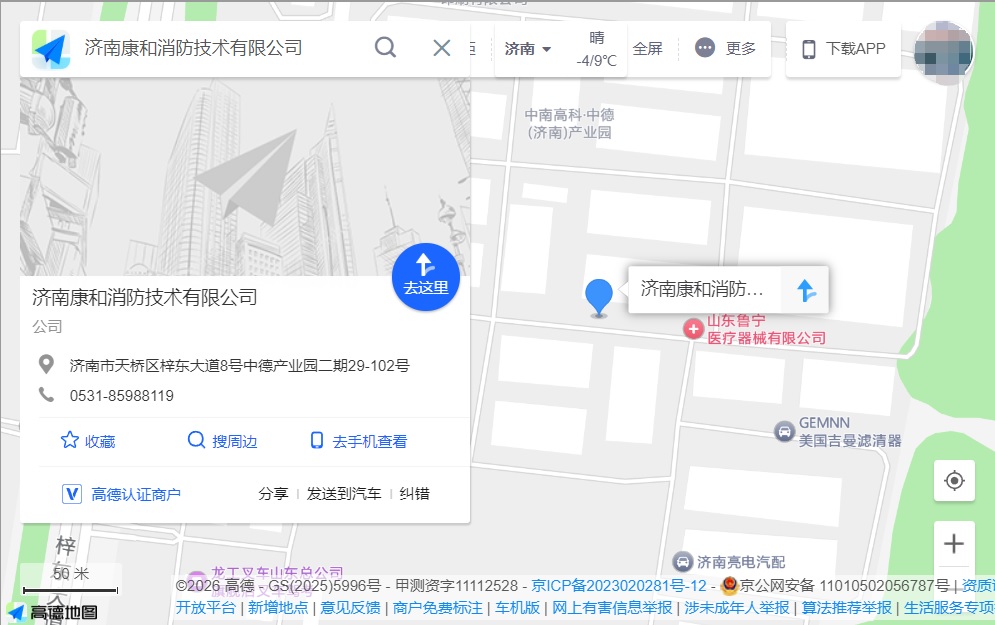Image resolution: width=995 pixels, height=625 pixels.
Task: Select 搜周边 nearby search
Action: 222,441
